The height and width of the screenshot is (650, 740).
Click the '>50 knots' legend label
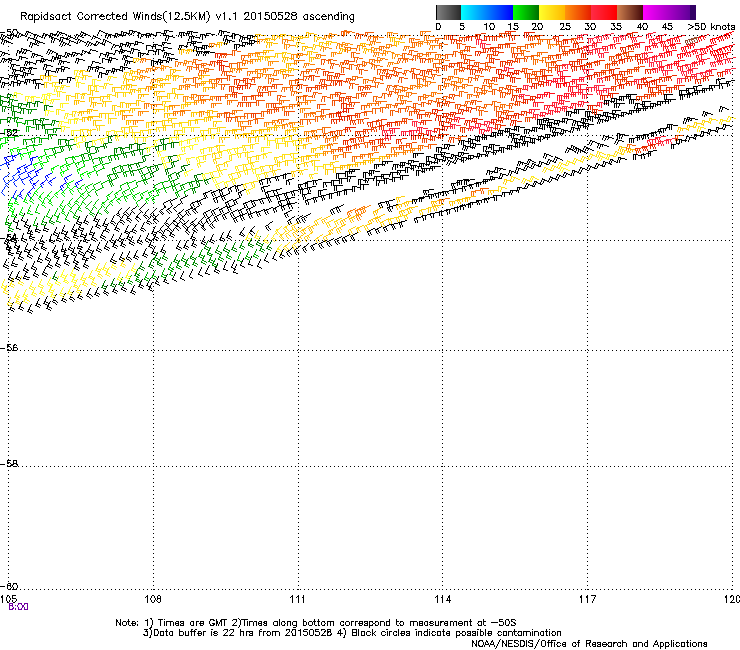pos(711,27)
